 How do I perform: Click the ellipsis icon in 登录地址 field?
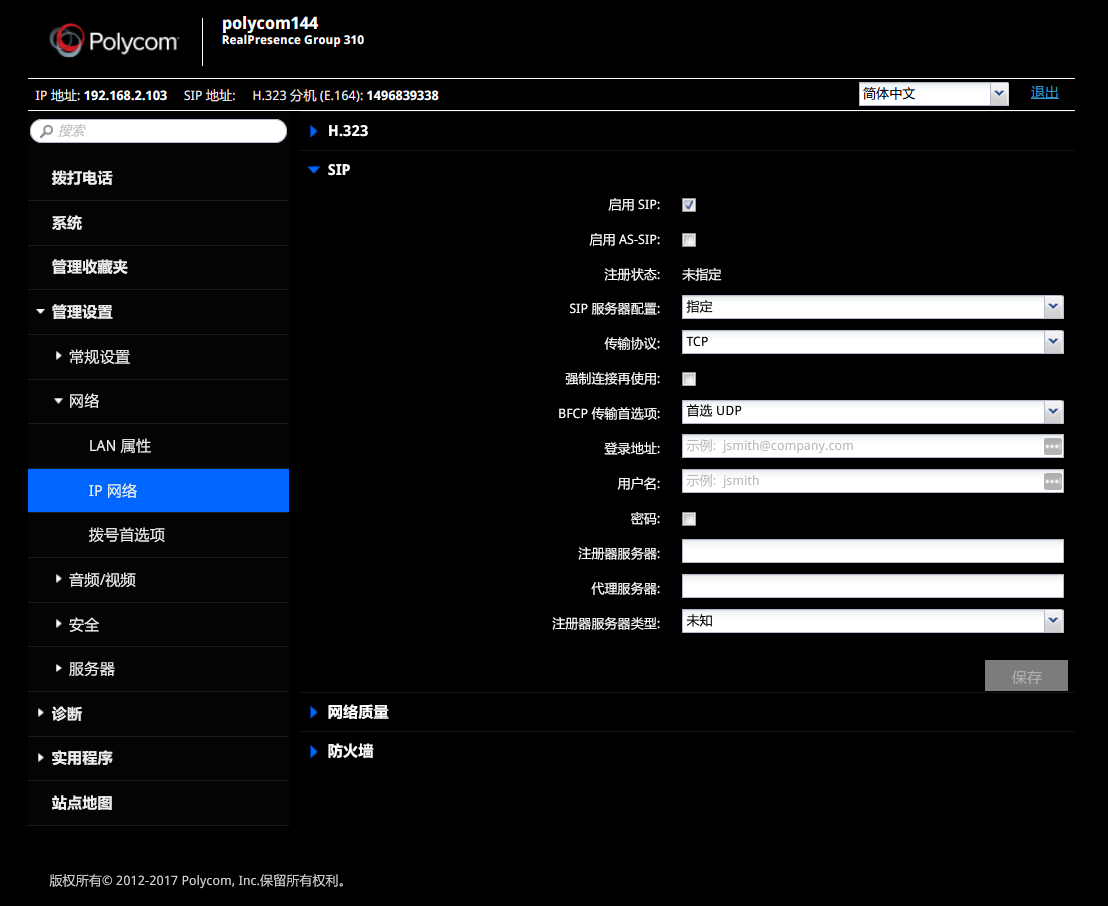click(x=1052, y=447)
